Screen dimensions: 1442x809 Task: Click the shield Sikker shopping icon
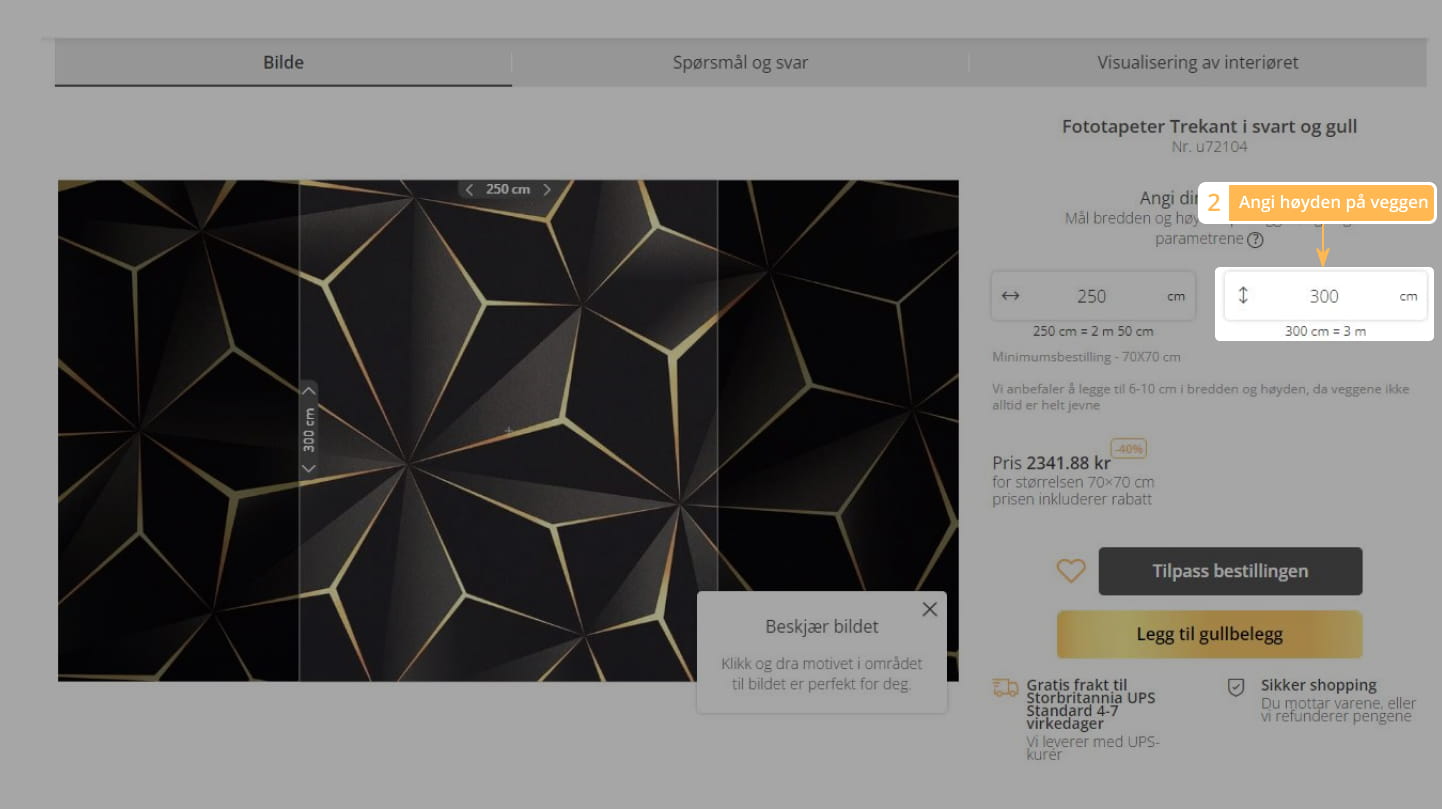coord(1236,687)
